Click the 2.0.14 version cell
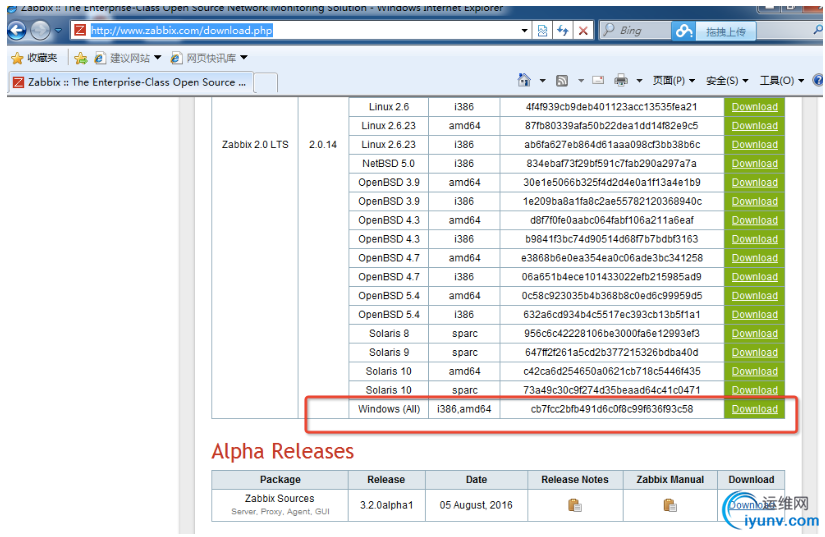825x537 pixels. pos(323,145)
